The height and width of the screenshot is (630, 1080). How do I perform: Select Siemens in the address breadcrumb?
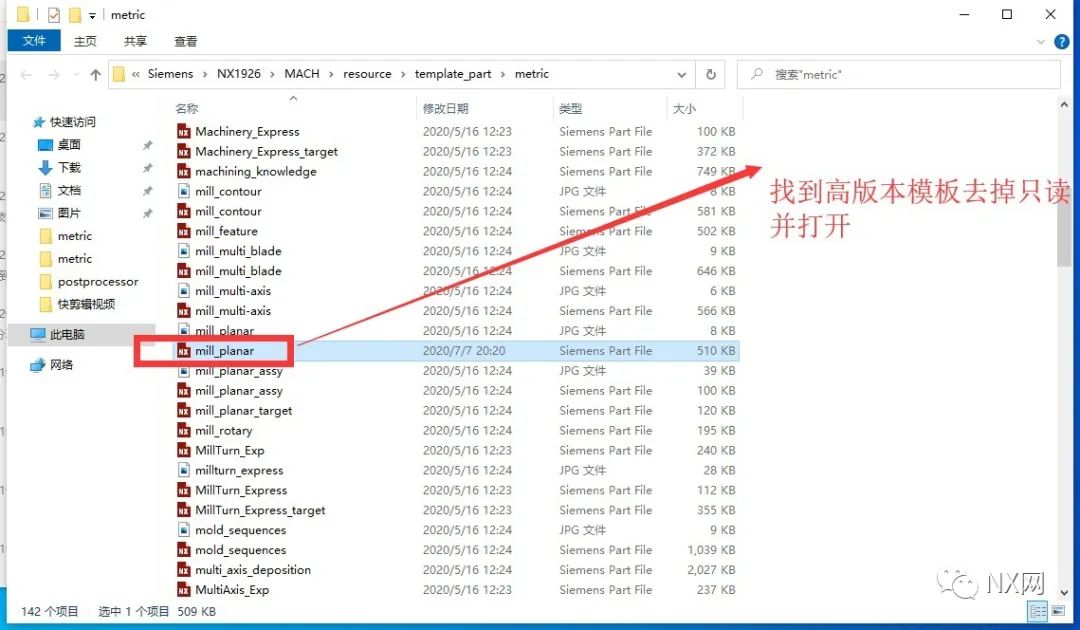point(170,74)
